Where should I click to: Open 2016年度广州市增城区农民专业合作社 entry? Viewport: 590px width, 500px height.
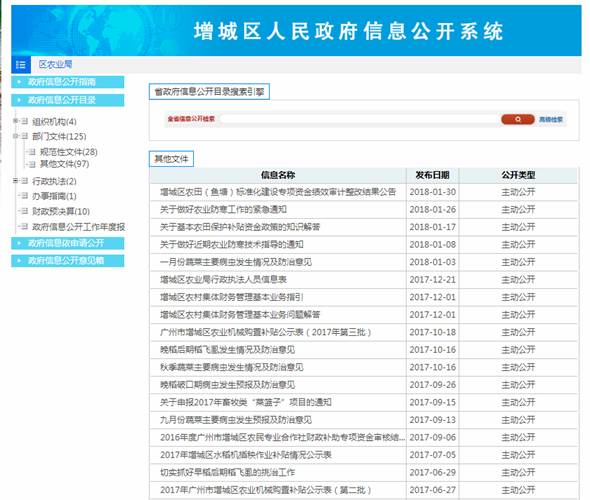283,438
